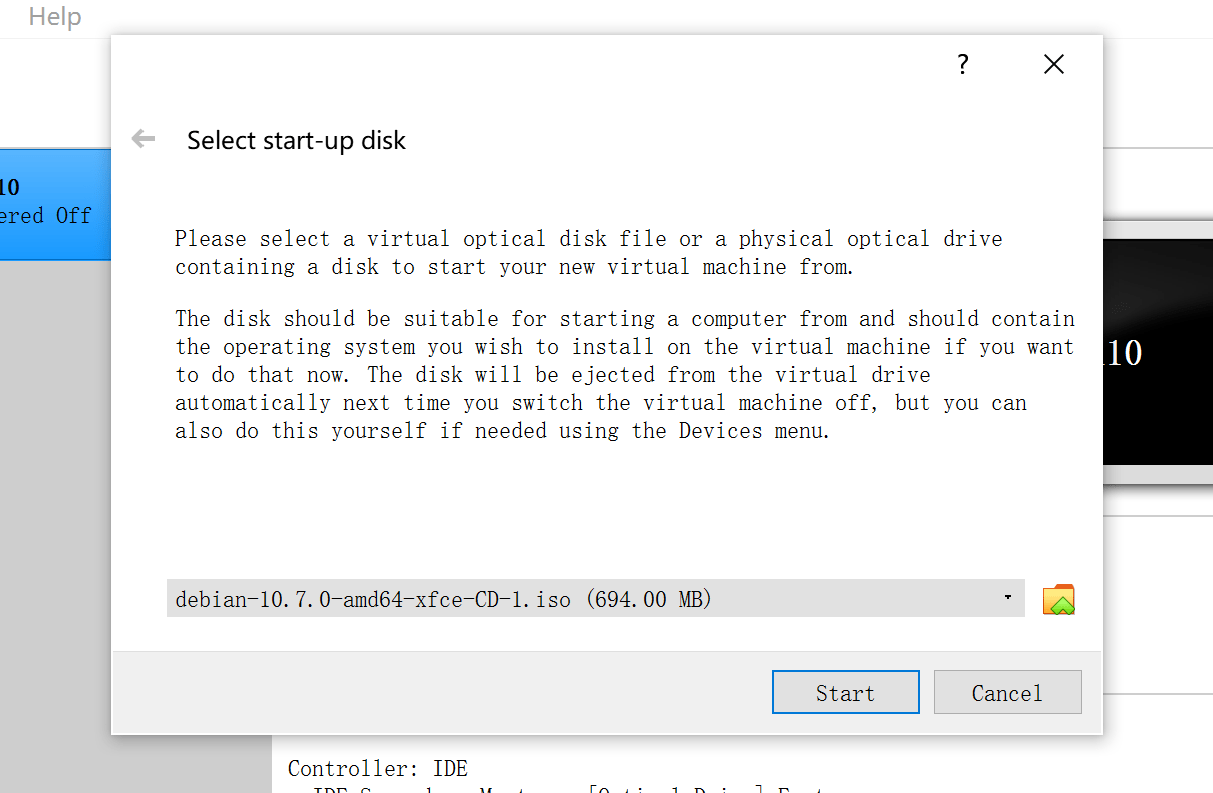Open the folder icon to choose a disk file
The height and width of the screenshot is (793, 1213).
pos(1058,599)
